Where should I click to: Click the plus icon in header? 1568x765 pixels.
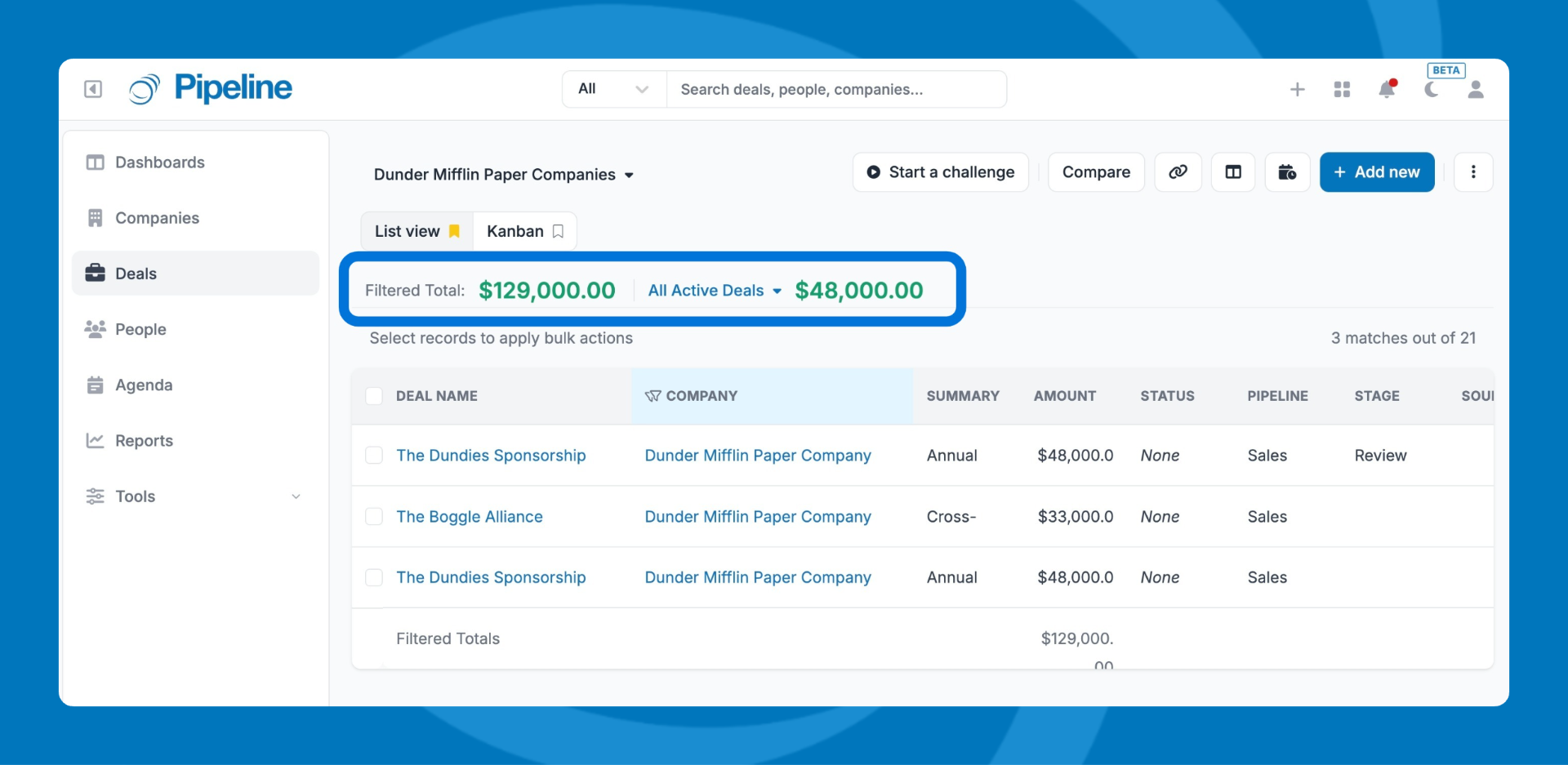pos(1297,89)
